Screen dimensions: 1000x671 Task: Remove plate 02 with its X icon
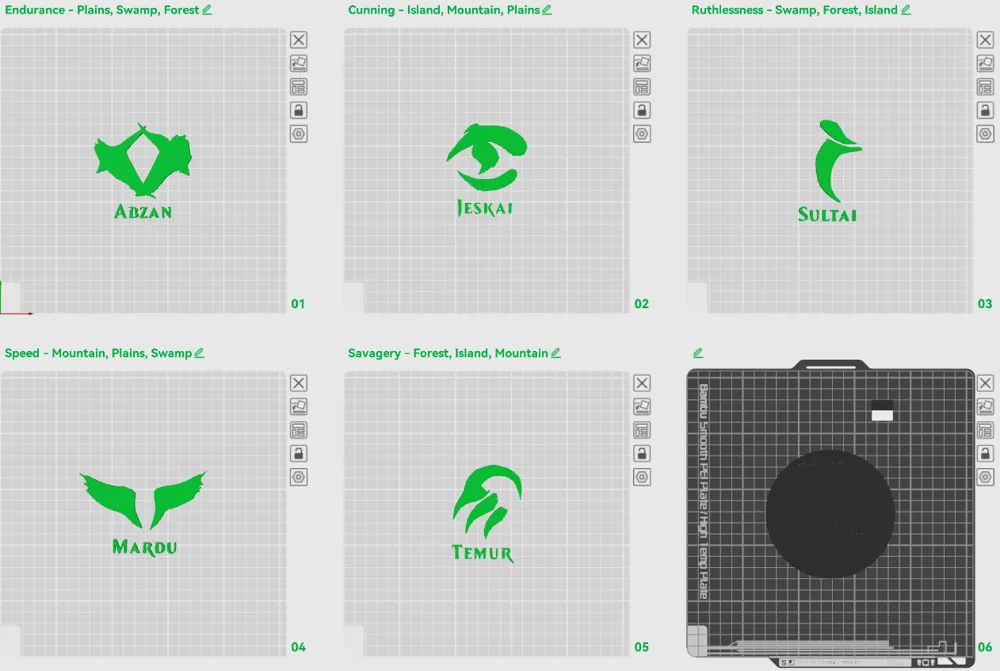pyautogui.click(x=642, y=40)
